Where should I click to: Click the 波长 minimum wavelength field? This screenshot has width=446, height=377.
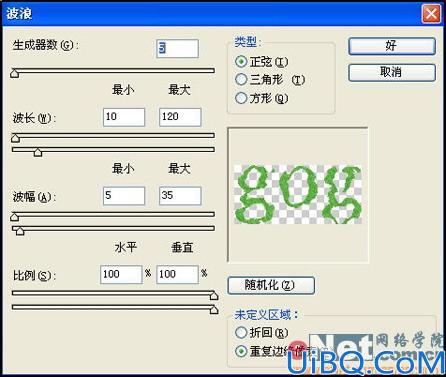tap(124, 117)
